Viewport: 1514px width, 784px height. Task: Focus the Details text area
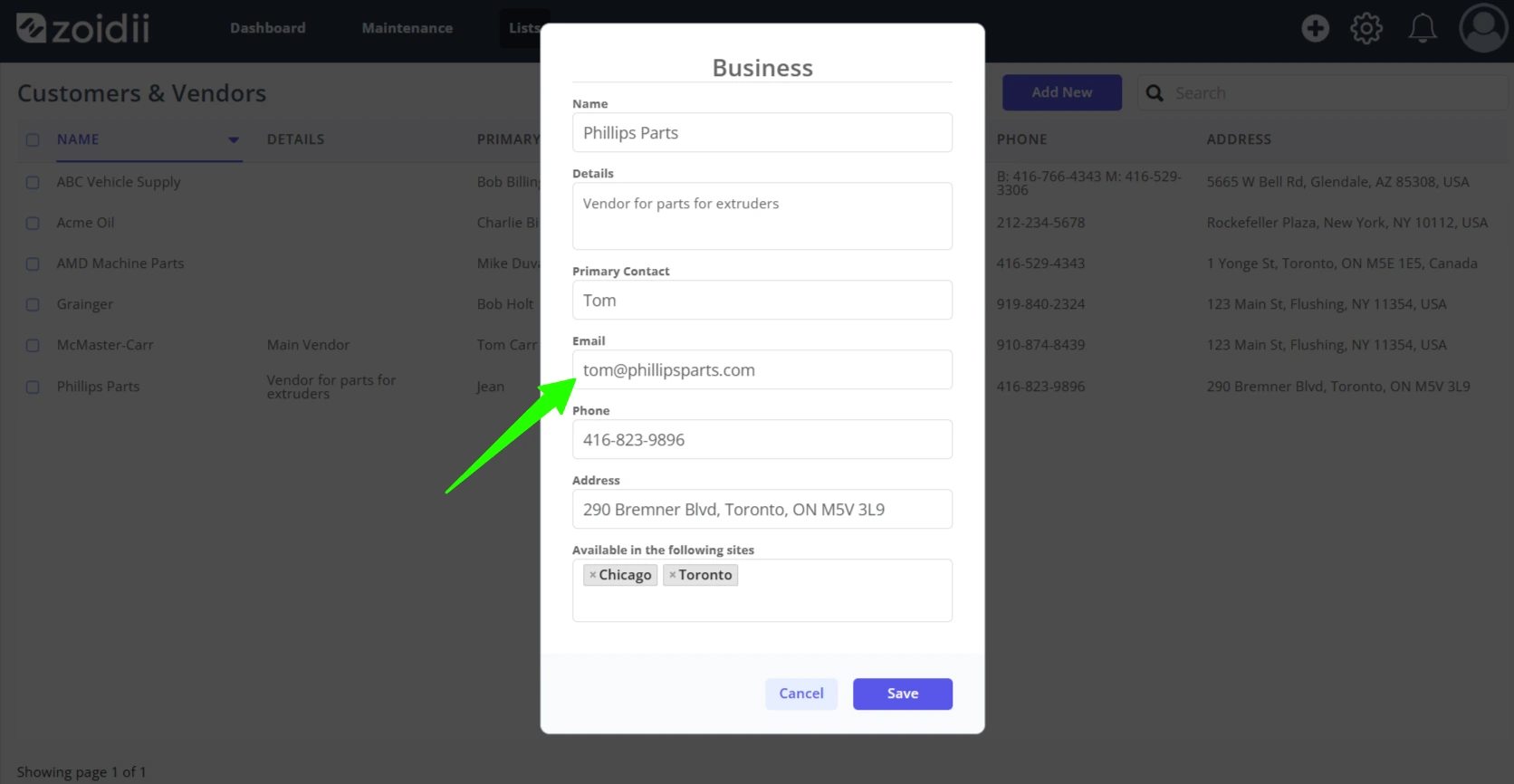pos(762,216)
